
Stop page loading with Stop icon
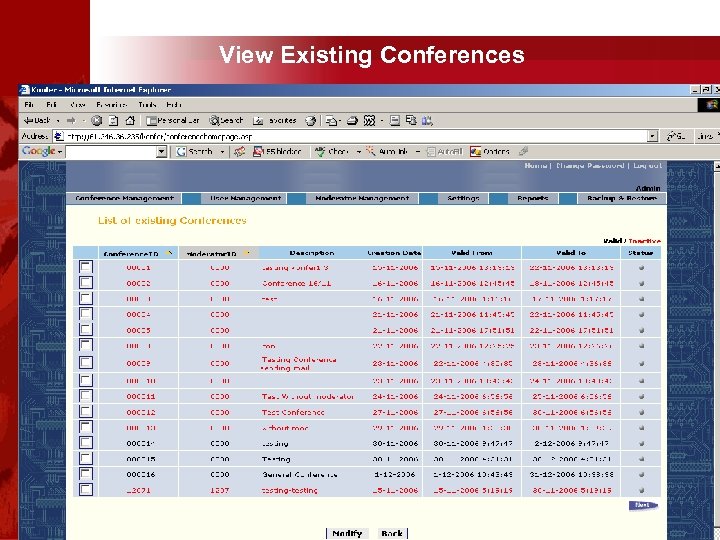[x=96, y=121]
